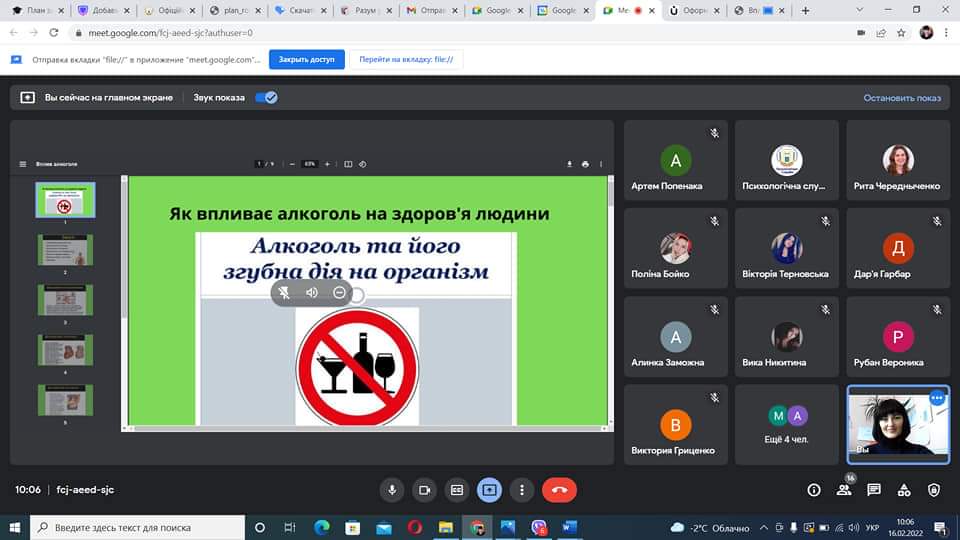This screenshot has height=540, width=960.
Task: Open PDF viewer sidebar menu icon
Action: pyautogui.click(x=23, y=164)
